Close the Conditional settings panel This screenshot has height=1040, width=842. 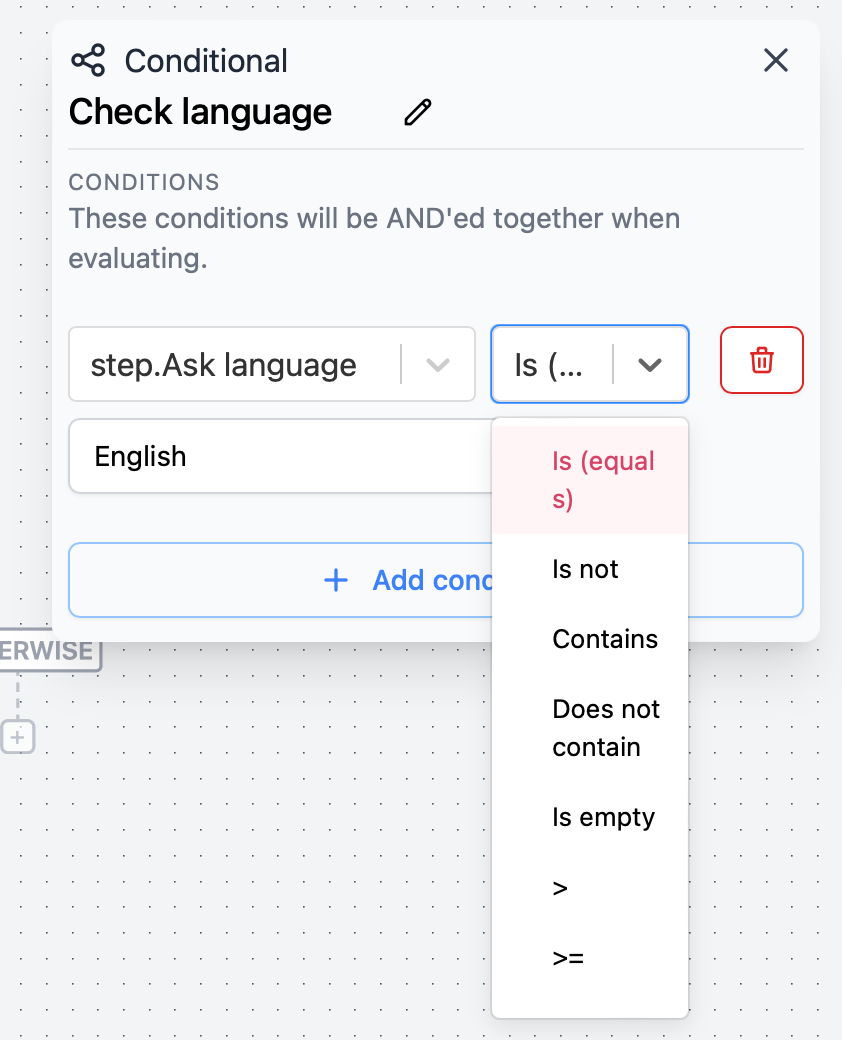(776, 60)
